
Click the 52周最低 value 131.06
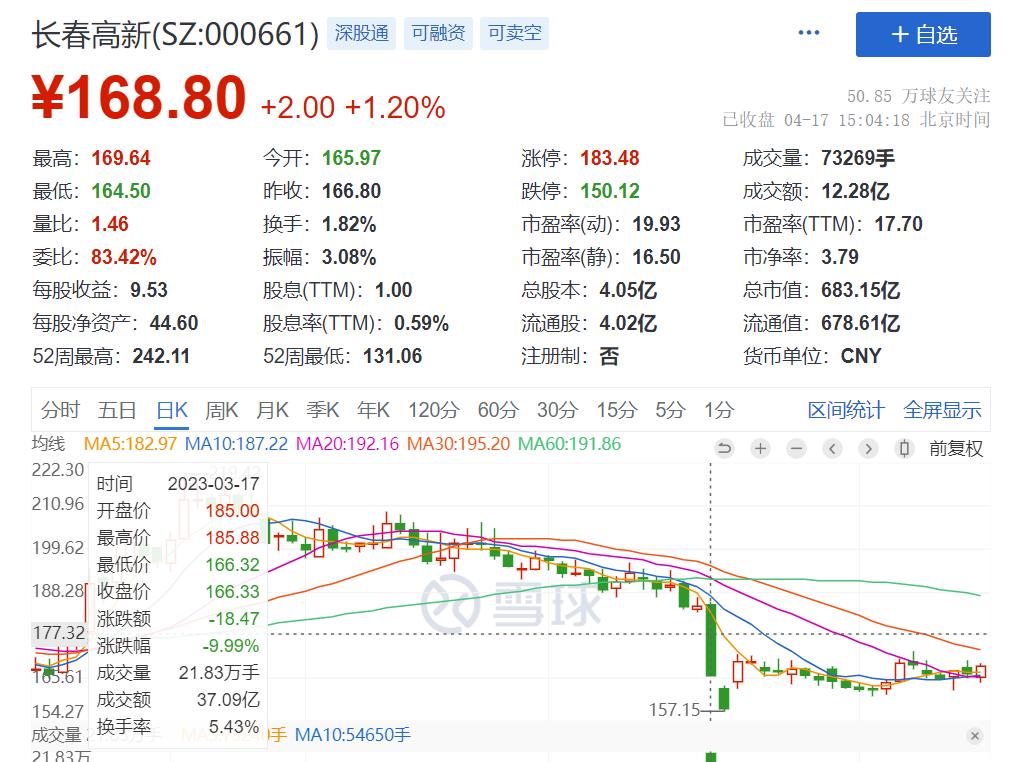[393, 356]
